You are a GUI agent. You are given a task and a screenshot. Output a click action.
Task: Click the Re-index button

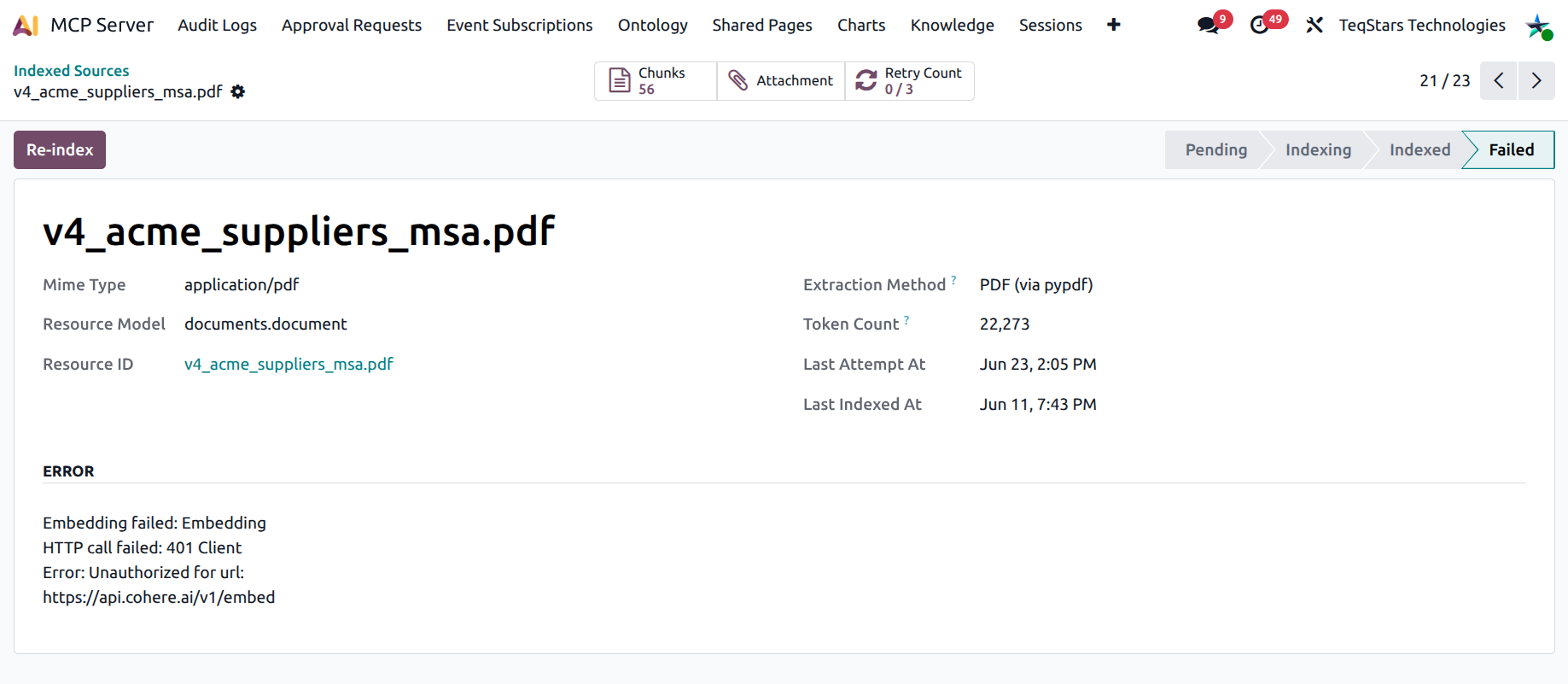click(x=60, y=149)
